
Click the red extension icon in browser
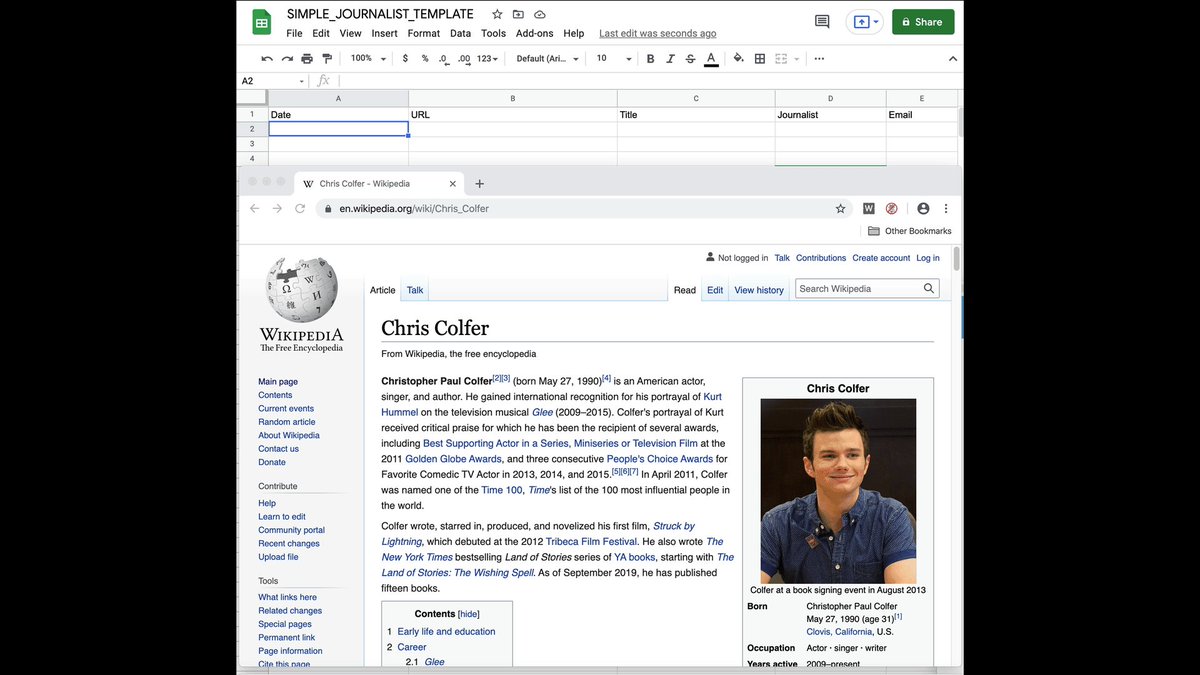pos(891,209)
